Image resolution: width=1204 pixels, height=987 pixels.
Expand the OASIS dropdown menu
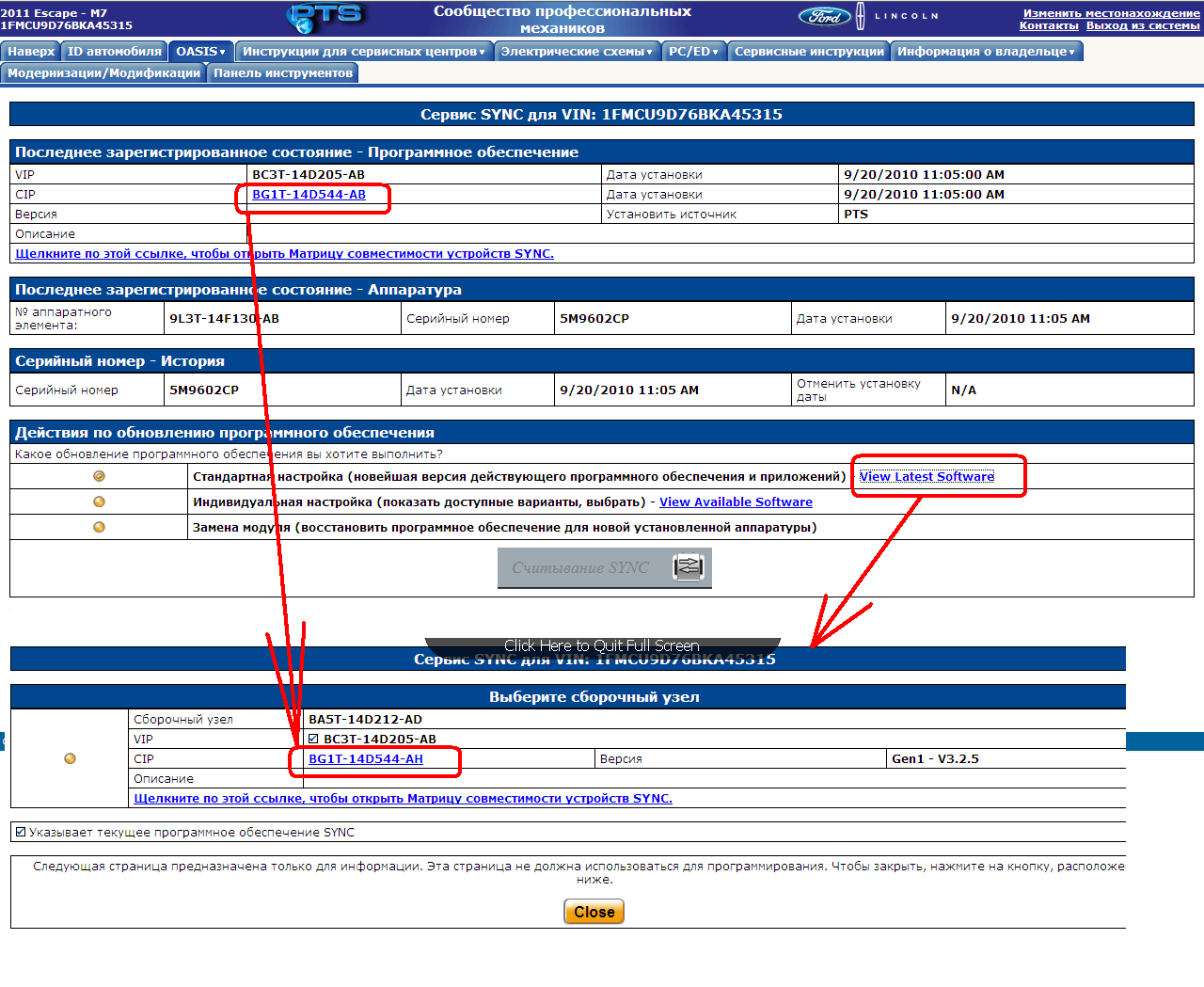point(200,52)
